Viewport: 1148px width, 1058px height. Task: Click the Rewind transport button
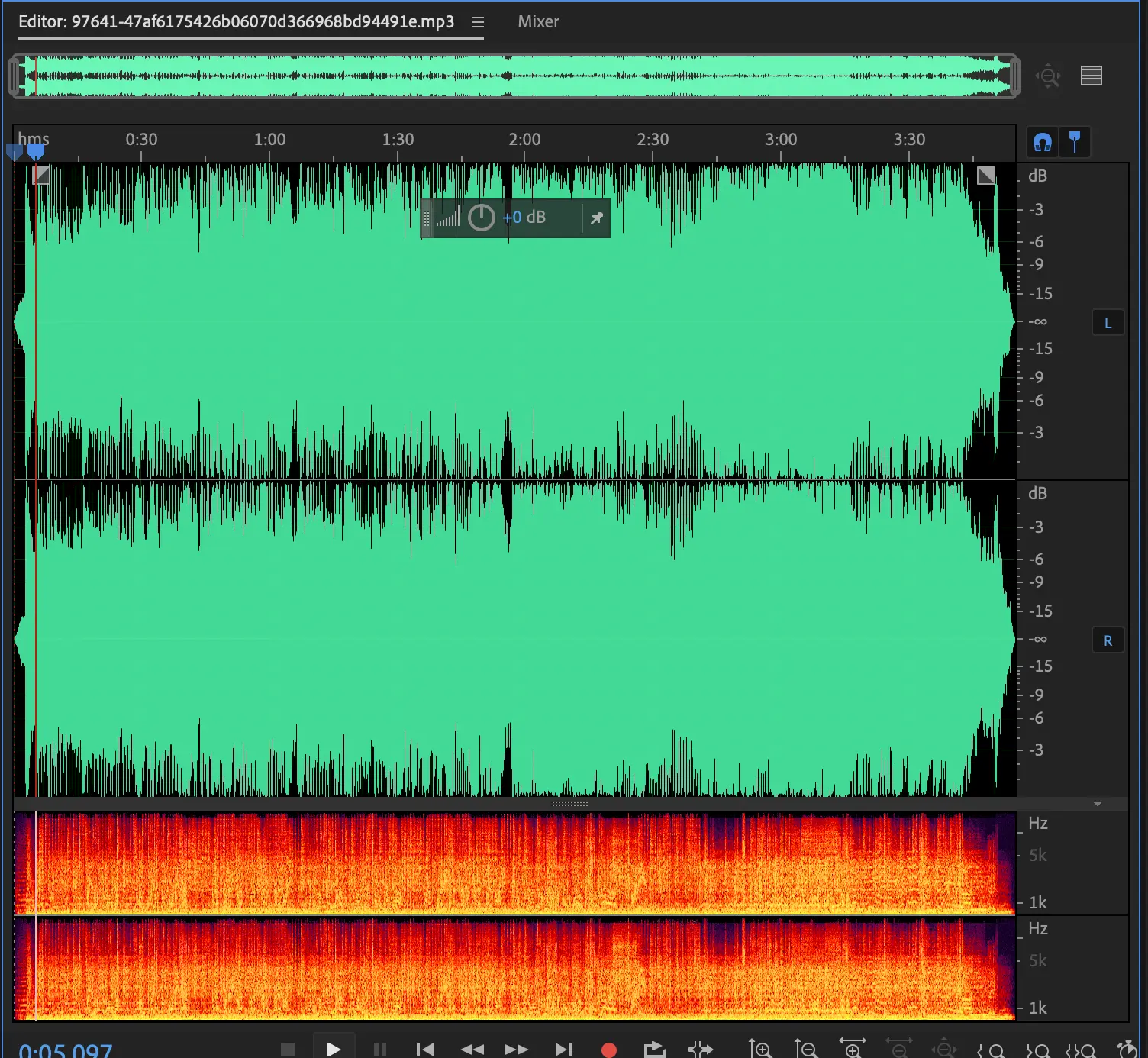coord(472,1050)
